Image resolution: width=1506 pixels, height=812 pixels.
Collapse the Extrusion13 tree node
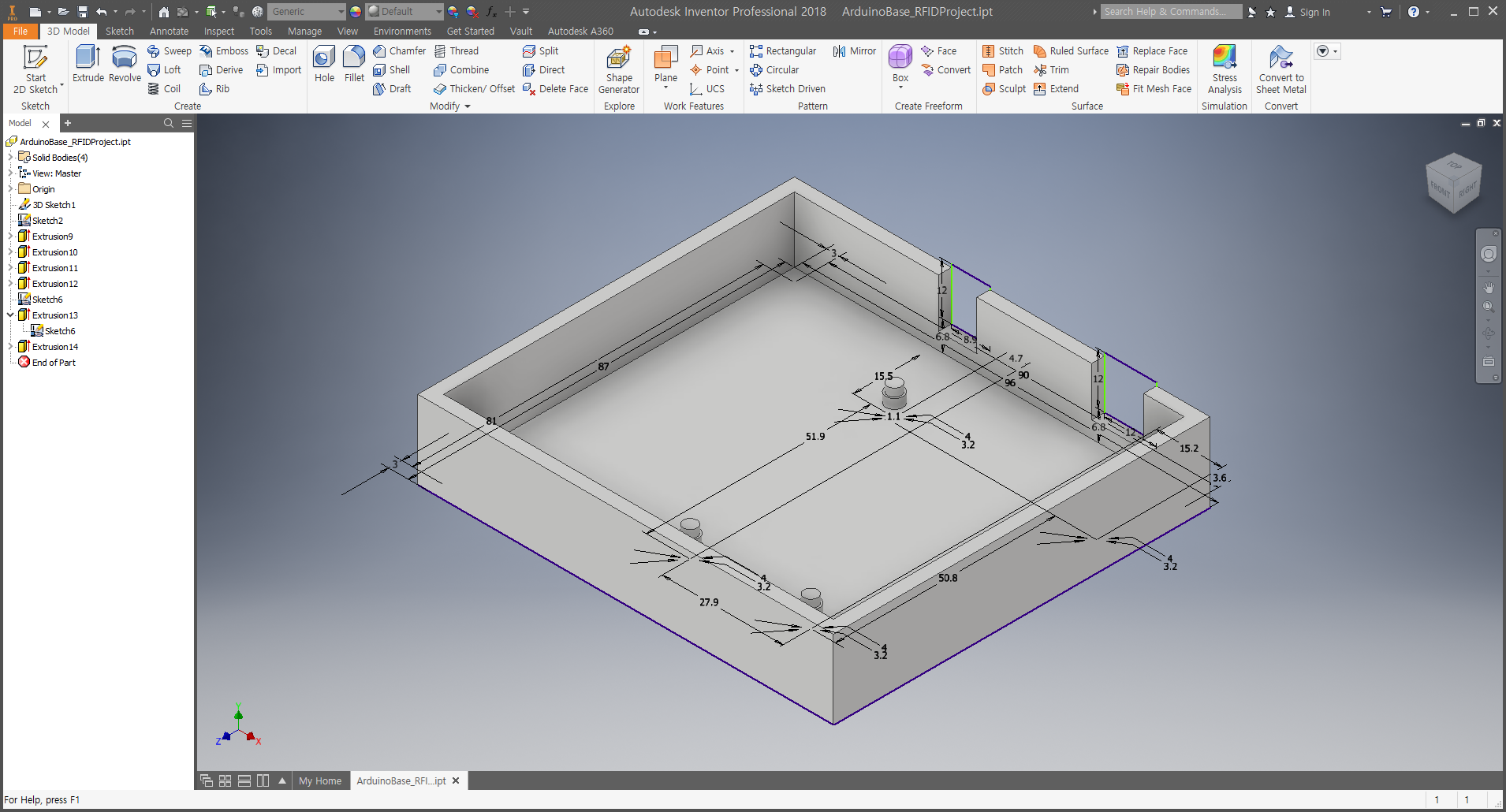pyautogui.click(x=10, y=315)
